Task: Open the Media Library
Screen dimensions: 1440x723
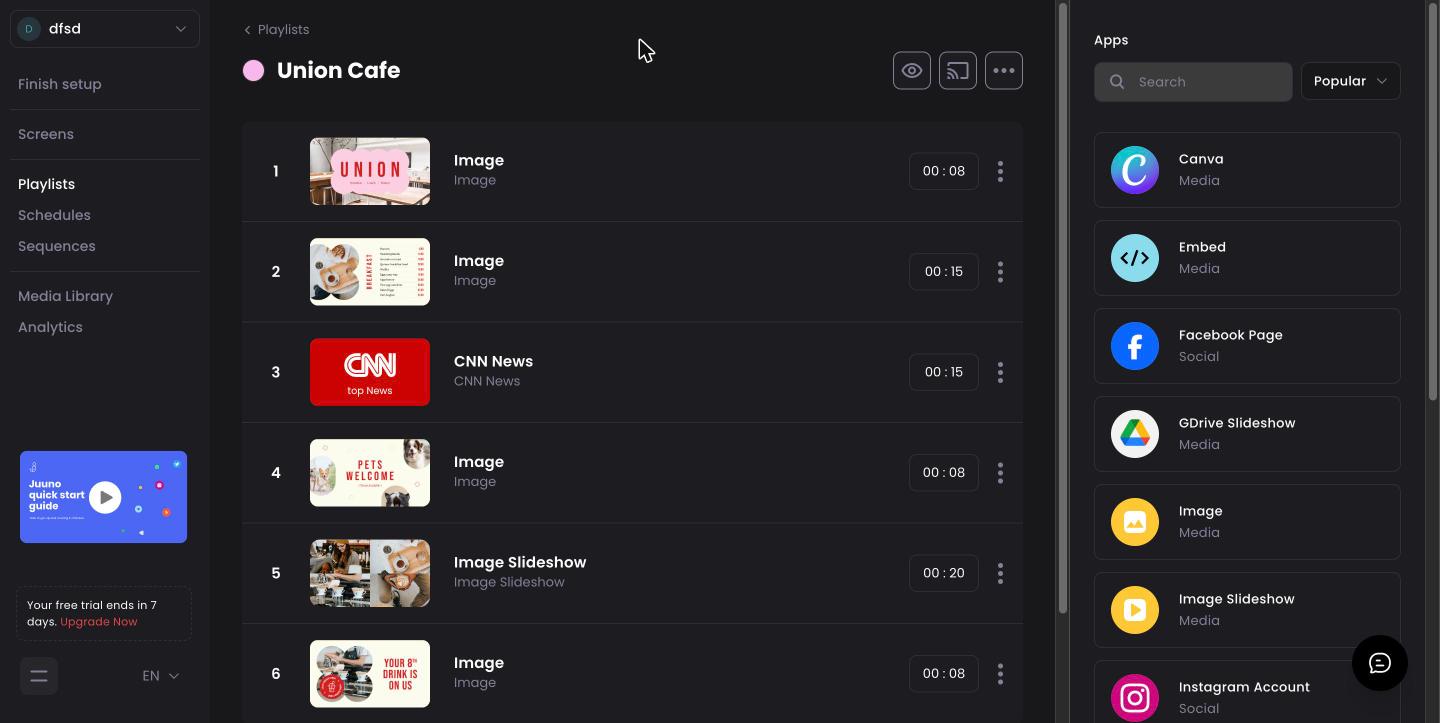Action: click(65, 296)
